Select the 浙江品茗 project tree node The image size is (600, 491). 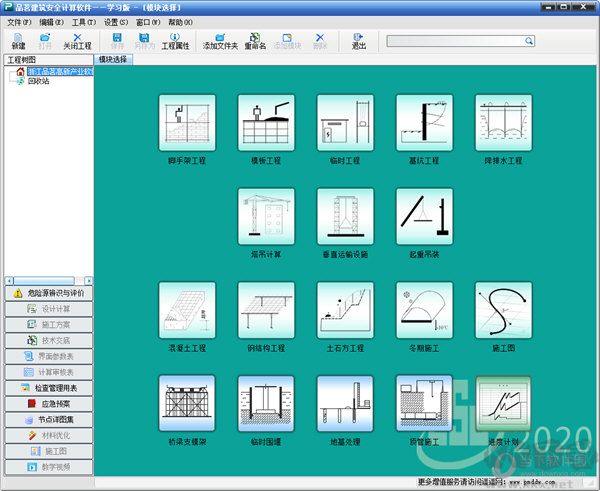coord(60,72)
